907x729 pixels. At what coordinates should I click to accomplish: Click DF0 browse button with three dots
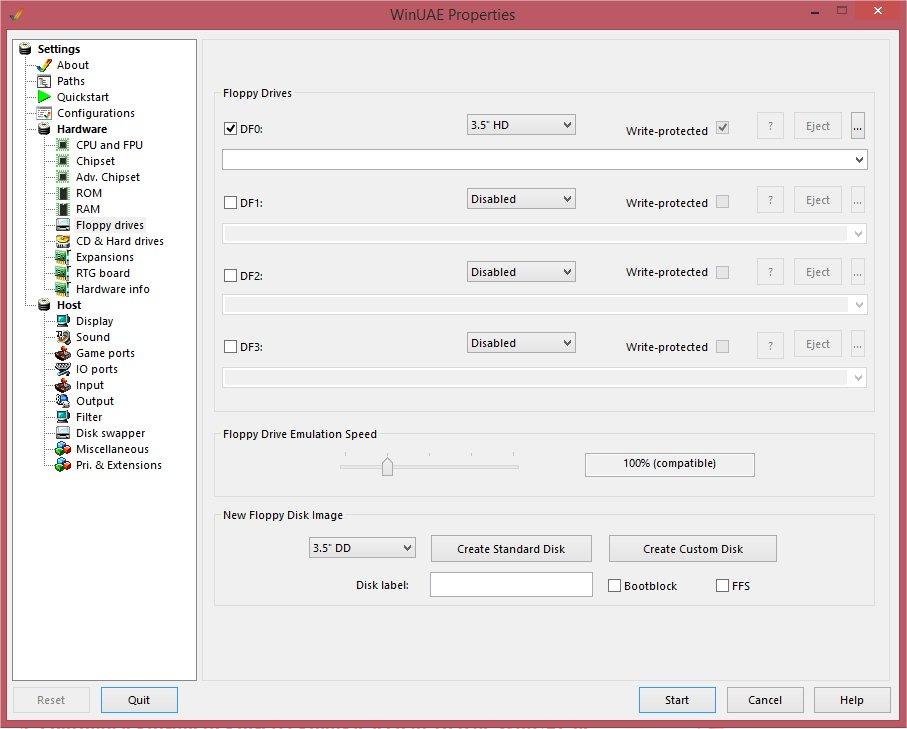point(858,126)
